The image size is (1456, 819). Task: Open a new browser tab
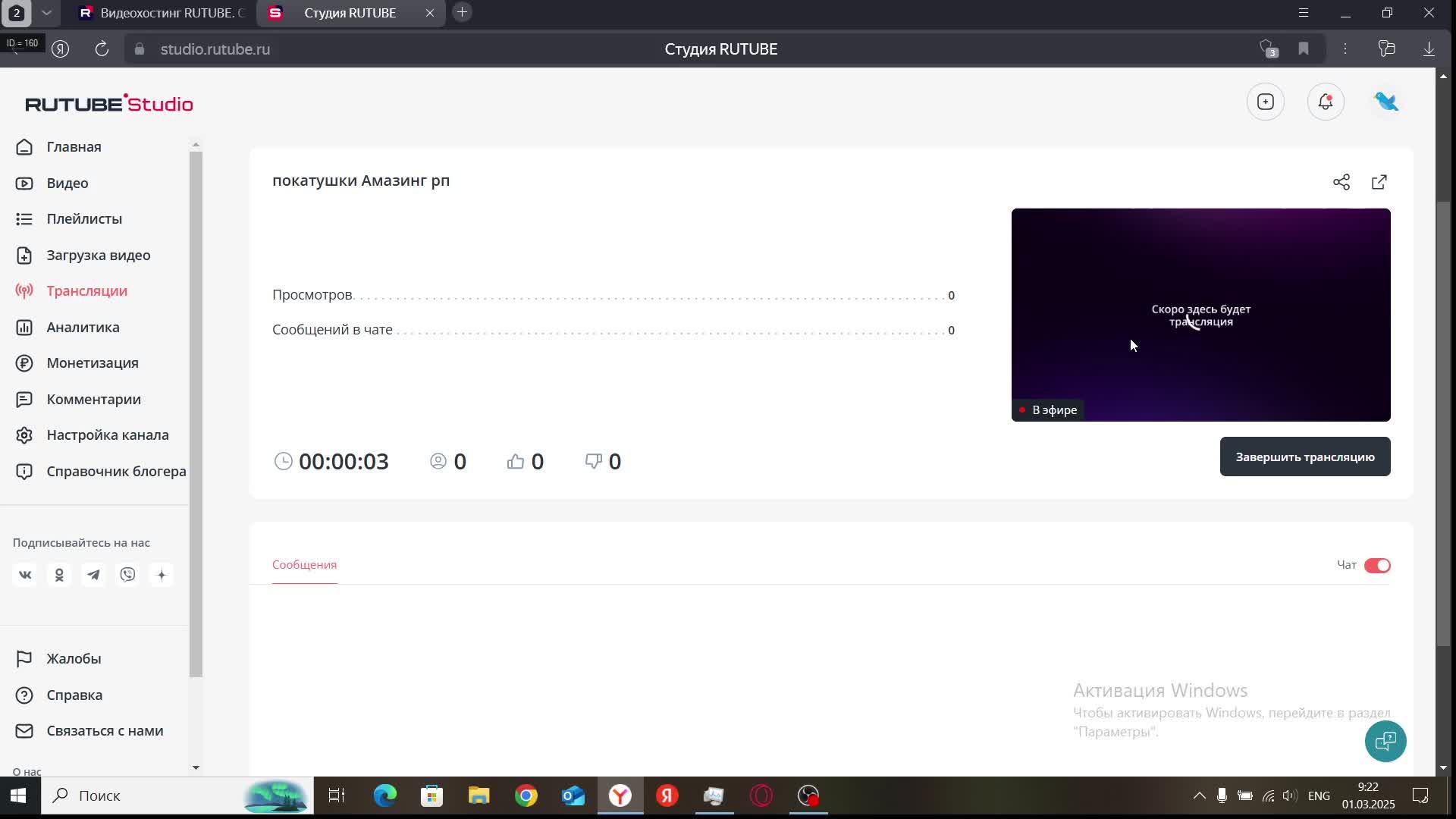click(x=462, y=12)
